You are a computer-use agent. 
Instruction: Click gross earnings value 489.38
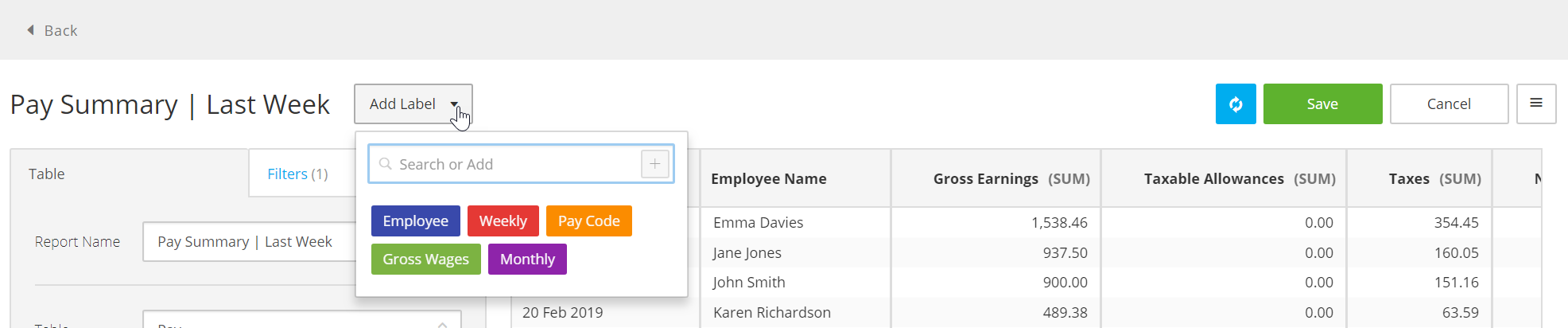coord(1065,313)
